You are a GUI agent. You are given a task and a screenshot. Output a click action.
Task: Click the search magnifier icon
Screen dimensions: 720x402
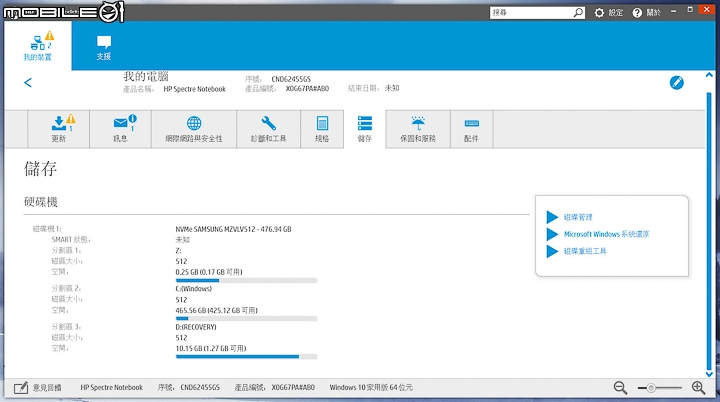coord(579,13)
